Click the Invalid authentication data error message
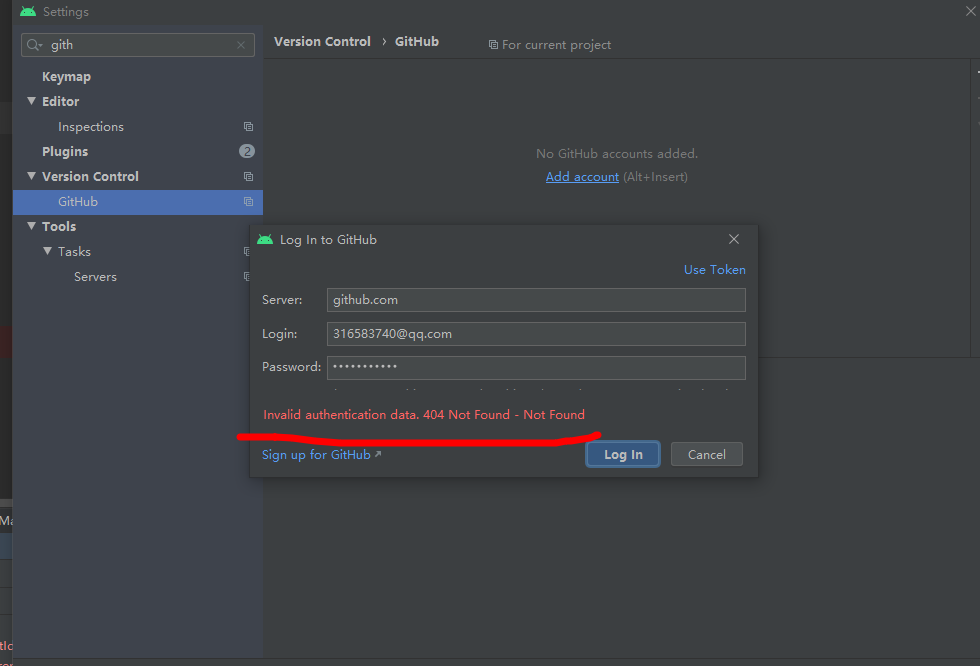Viewport: 980px width, 666px height. [x=424, y=415]
